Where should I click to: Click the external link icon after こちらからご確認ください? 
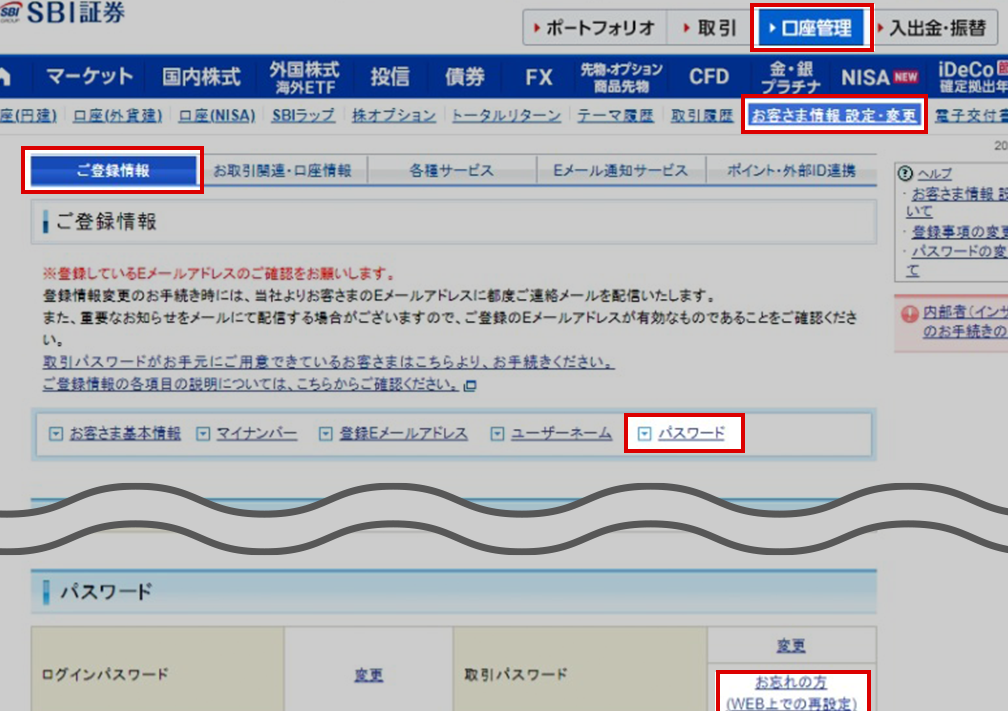[x=470, y=386]
